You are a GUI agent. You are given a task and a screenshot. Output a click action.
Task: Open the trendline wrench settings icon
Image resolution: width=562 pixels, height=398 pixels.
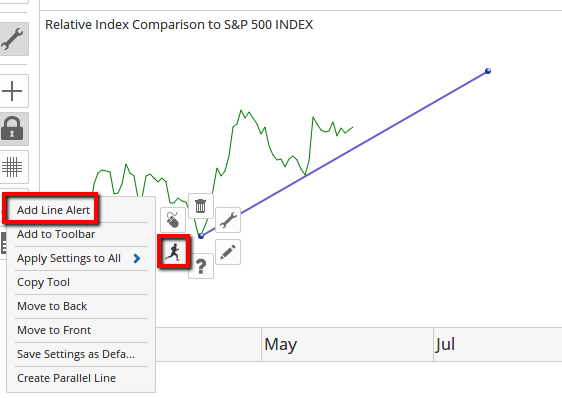tap(228, 220)
